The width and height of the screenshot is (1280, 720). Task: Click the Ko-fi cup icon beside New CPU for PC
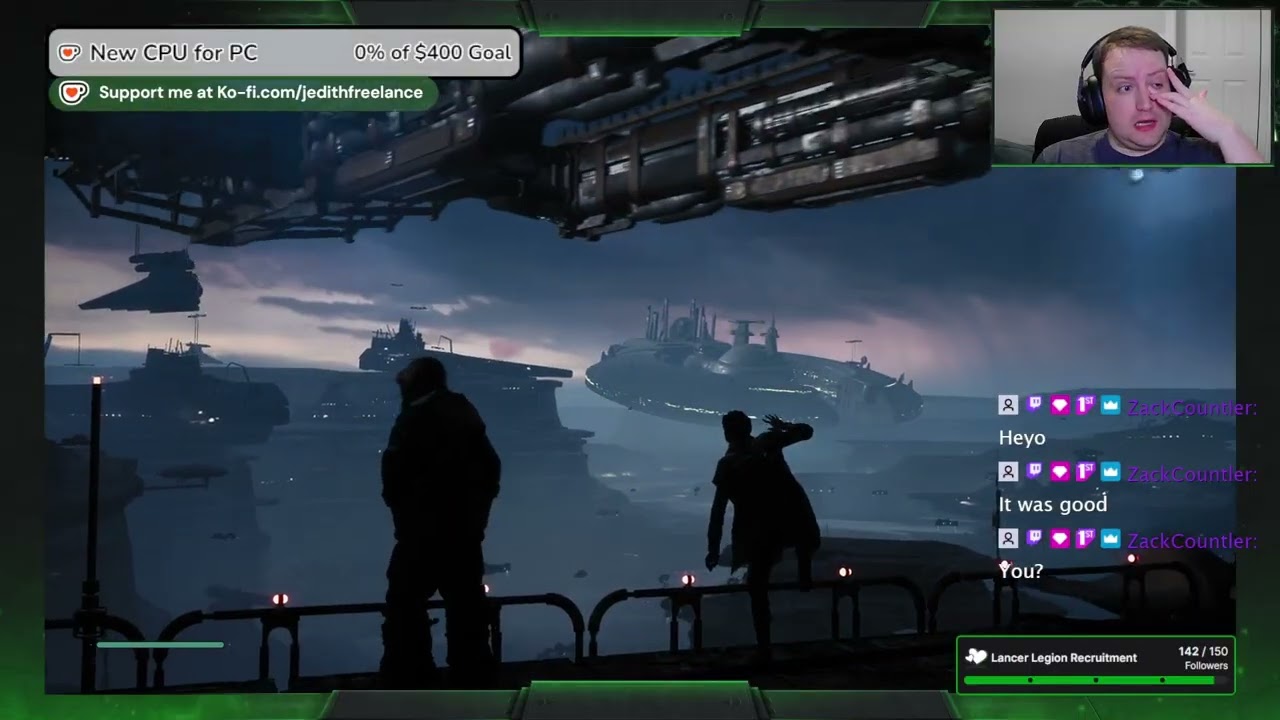(x=69, y=53)
